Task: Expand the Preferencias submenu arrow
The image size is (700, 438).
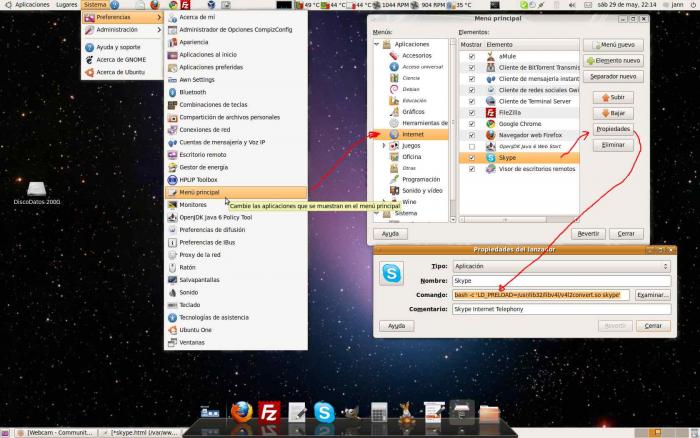Action: (159, 17)
